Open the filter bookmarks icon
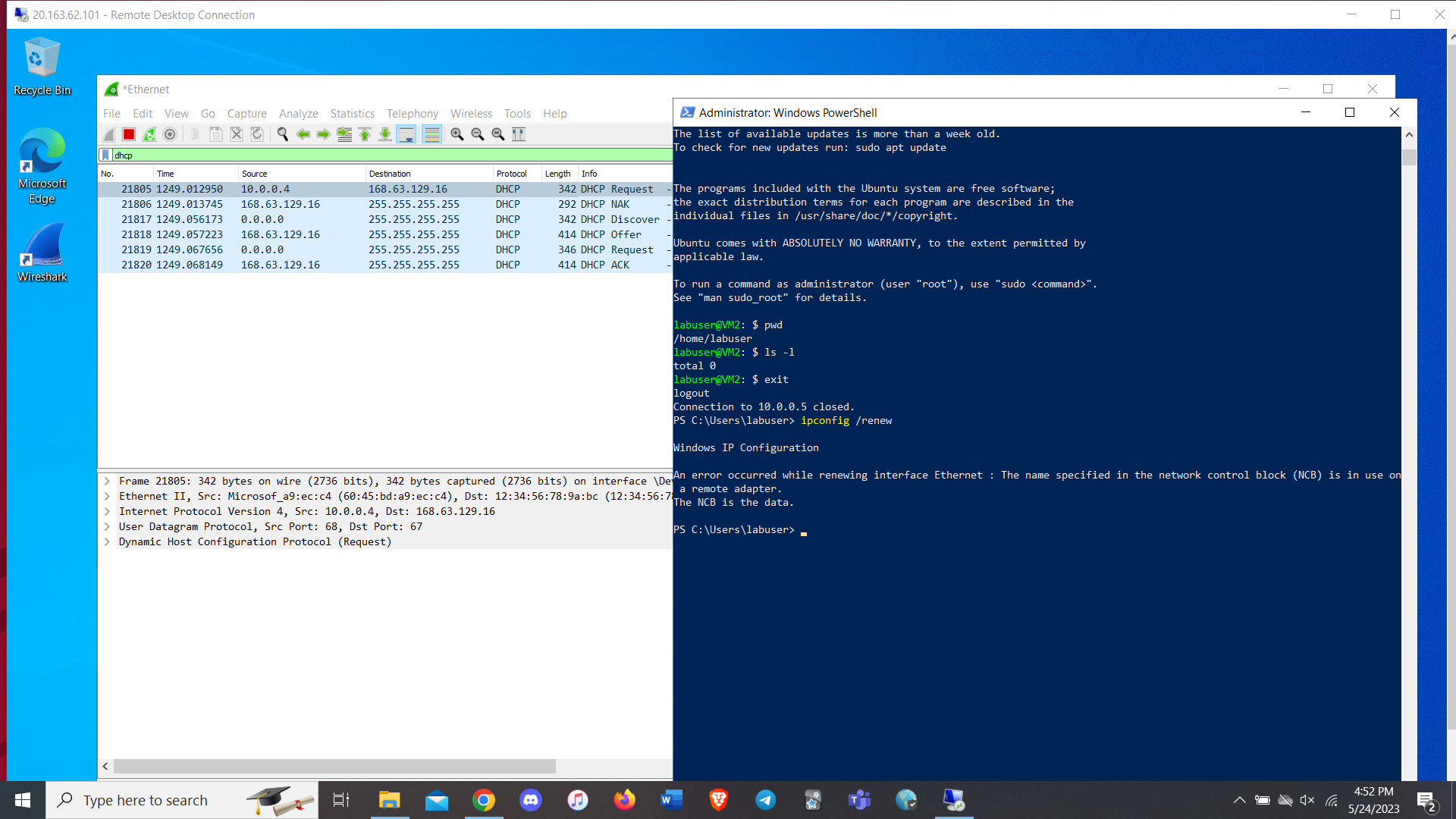Viewport: 1456px width, 819px height. (x=105, y=155)
